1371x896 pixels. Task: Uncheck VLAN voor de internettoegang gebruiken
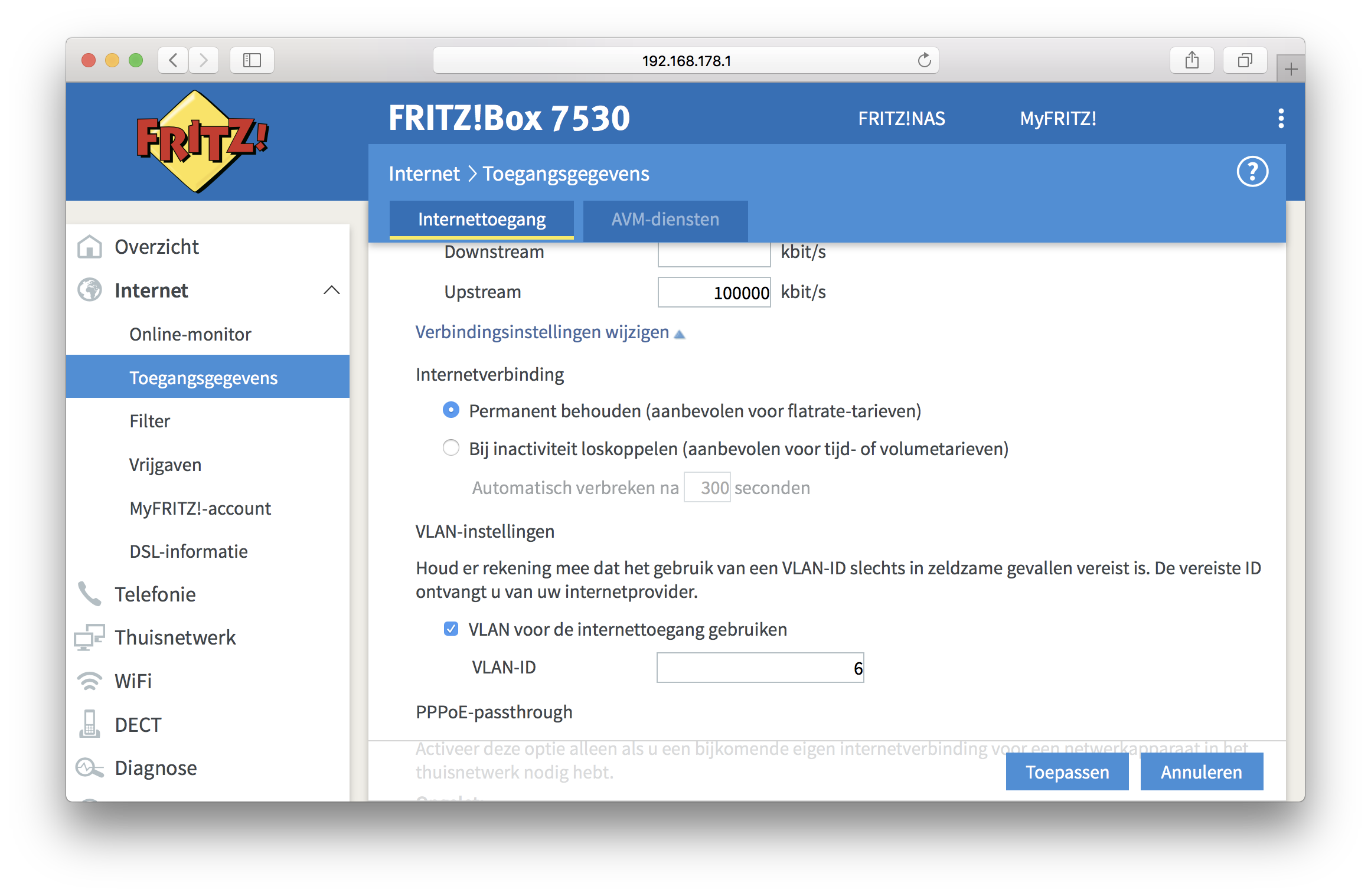tap(451, 629)
